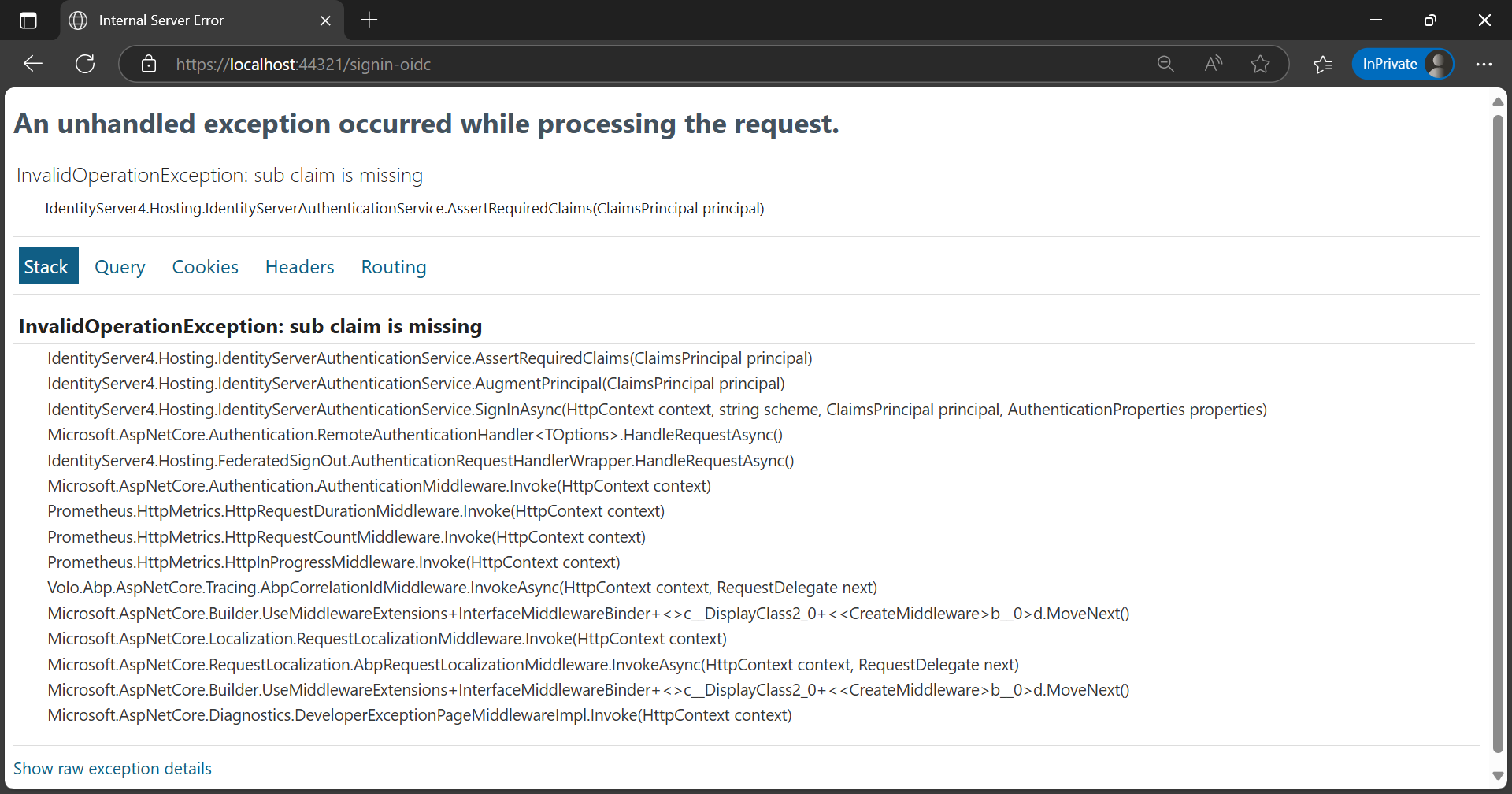
Task: Show raw exception details
Action: point(113,769)
